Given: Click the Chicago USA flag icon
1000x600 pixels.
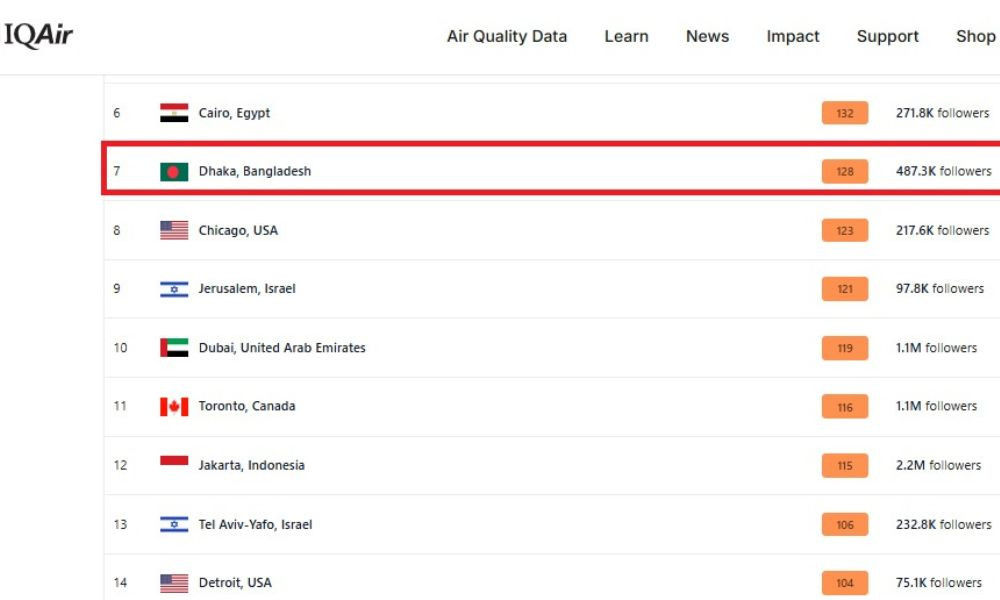Looking at the screenshot, I should pos(174,230).
